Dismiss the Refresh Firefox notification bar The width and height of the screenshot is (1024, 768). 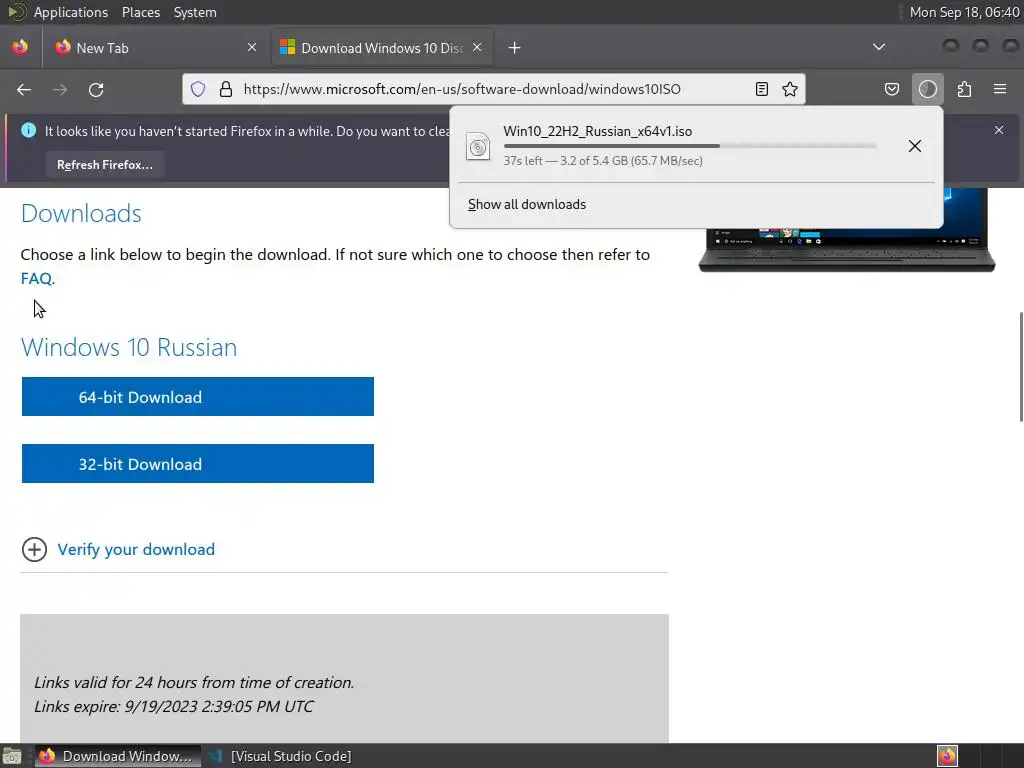pos(999,130)
